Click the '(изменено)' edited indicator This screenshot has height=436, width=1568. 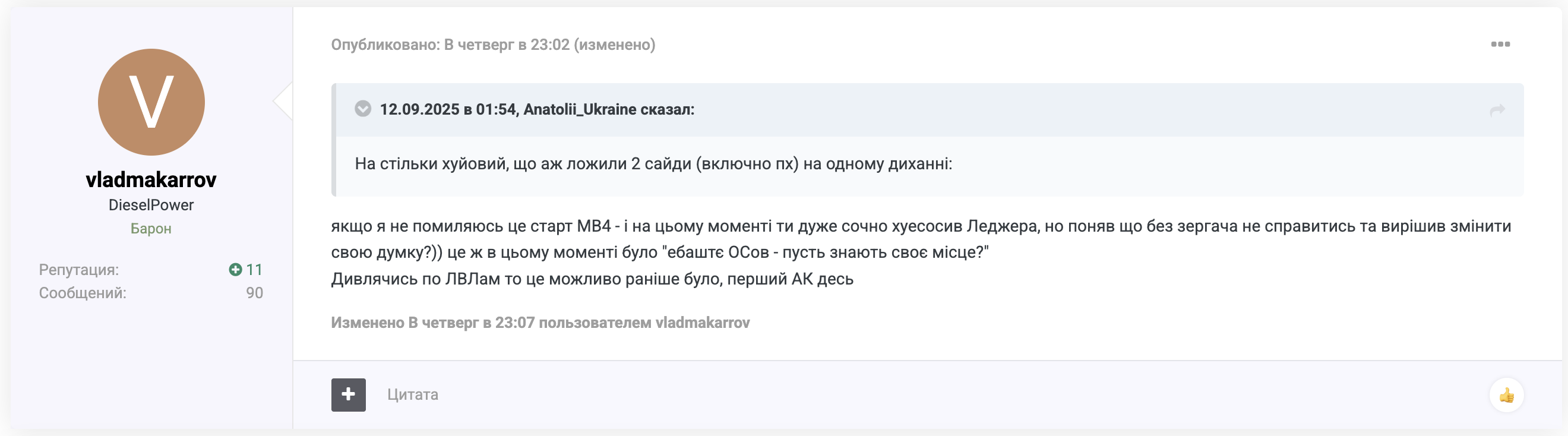(x=615, y=45)
